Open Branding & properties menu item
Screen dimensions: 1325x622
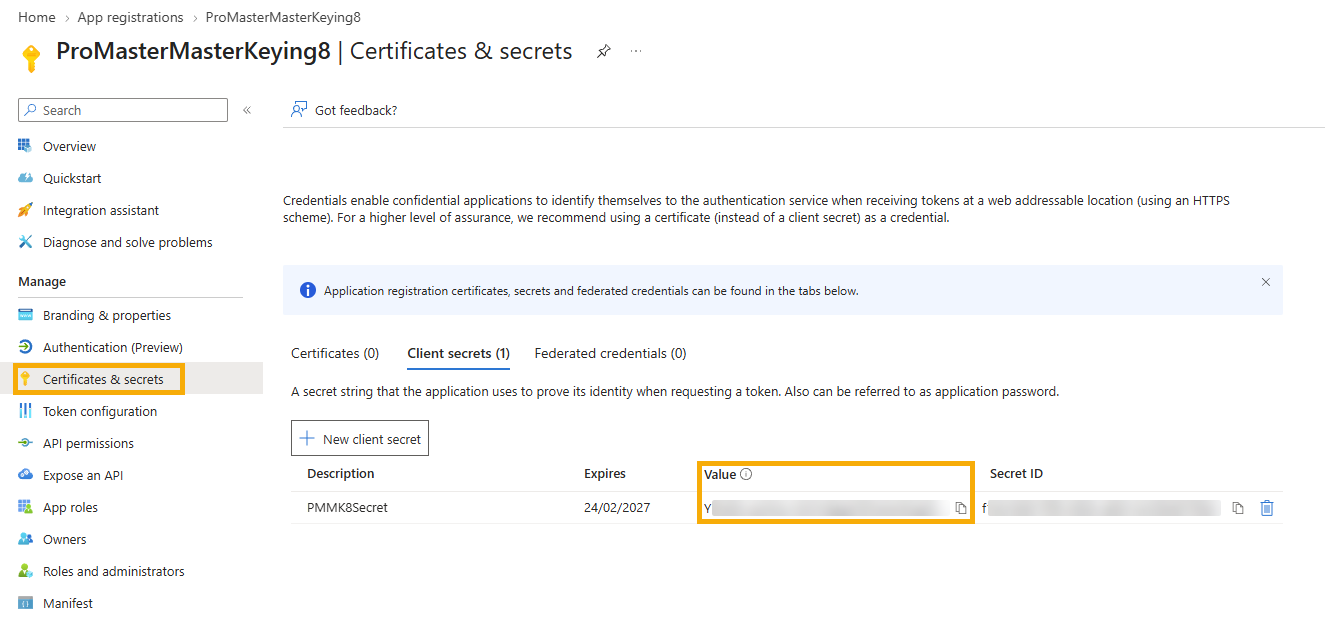click(107, 315)
